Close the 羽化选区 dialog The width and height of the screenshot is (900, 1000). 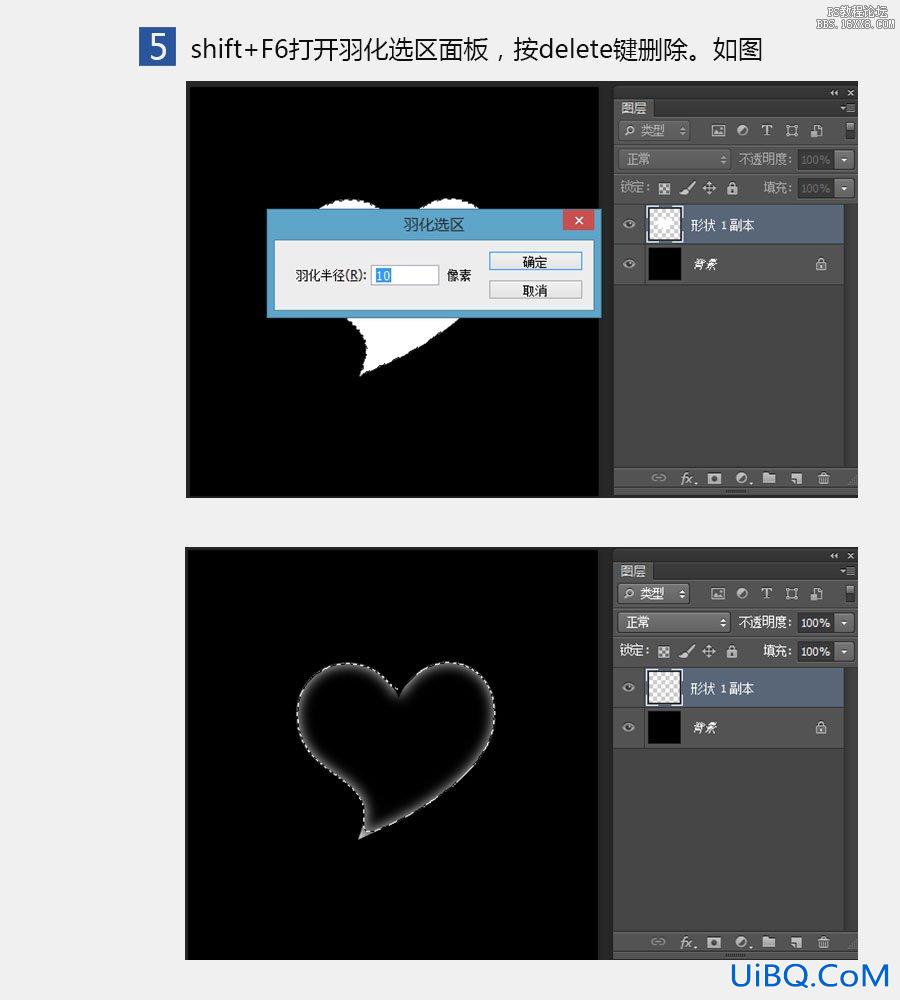579,220
